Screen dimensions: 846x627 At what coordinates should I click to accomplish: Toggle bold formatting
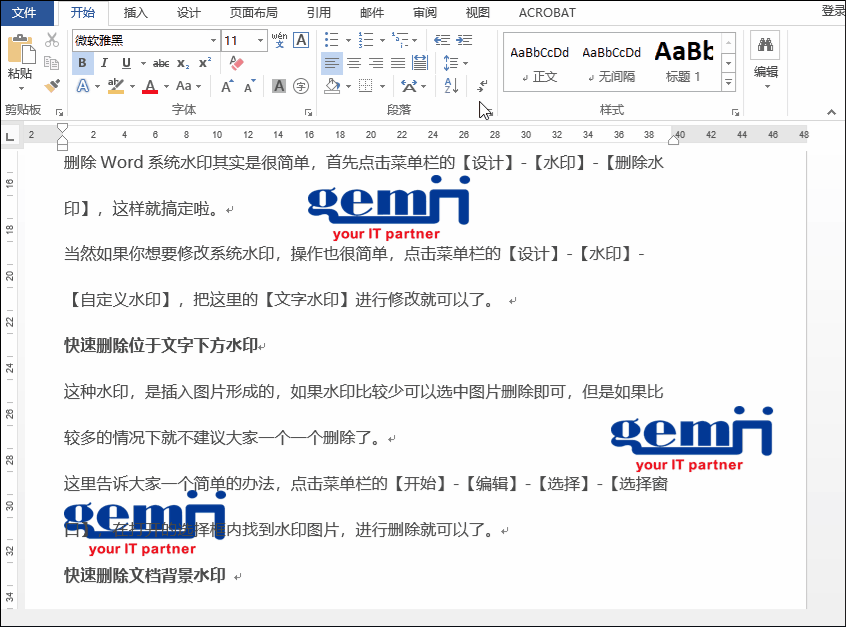tap(81, 62)
